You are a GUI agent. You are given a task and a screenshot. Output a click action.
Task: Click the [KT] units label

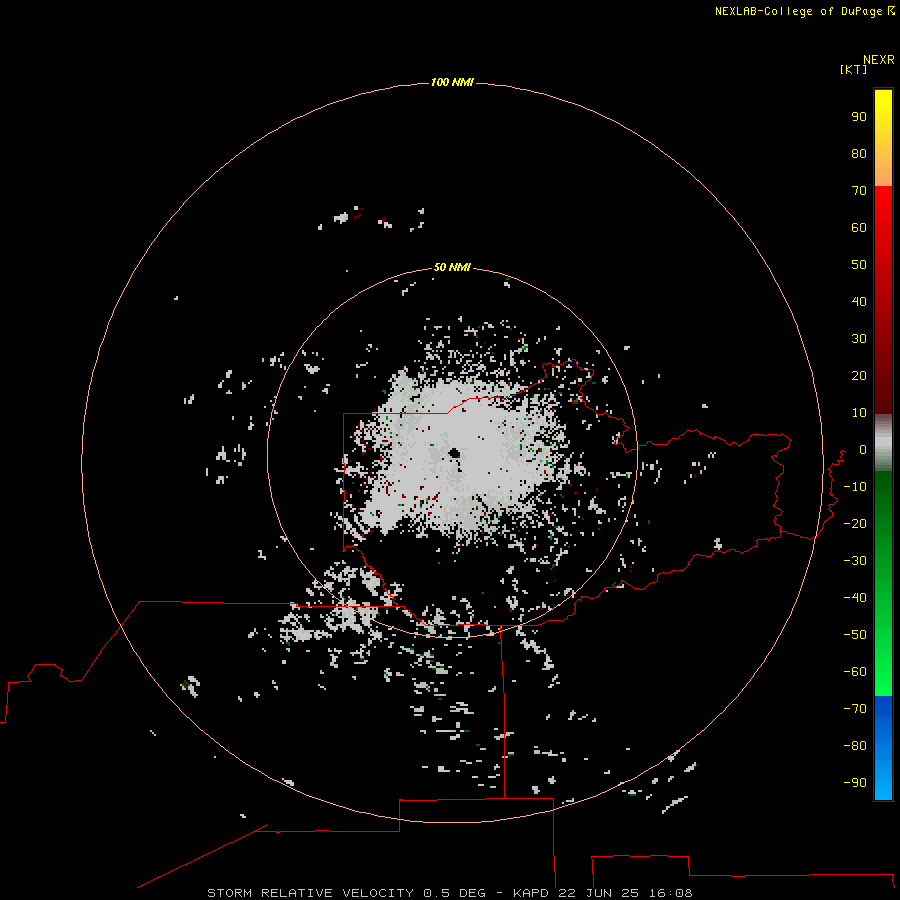(853, 69)
